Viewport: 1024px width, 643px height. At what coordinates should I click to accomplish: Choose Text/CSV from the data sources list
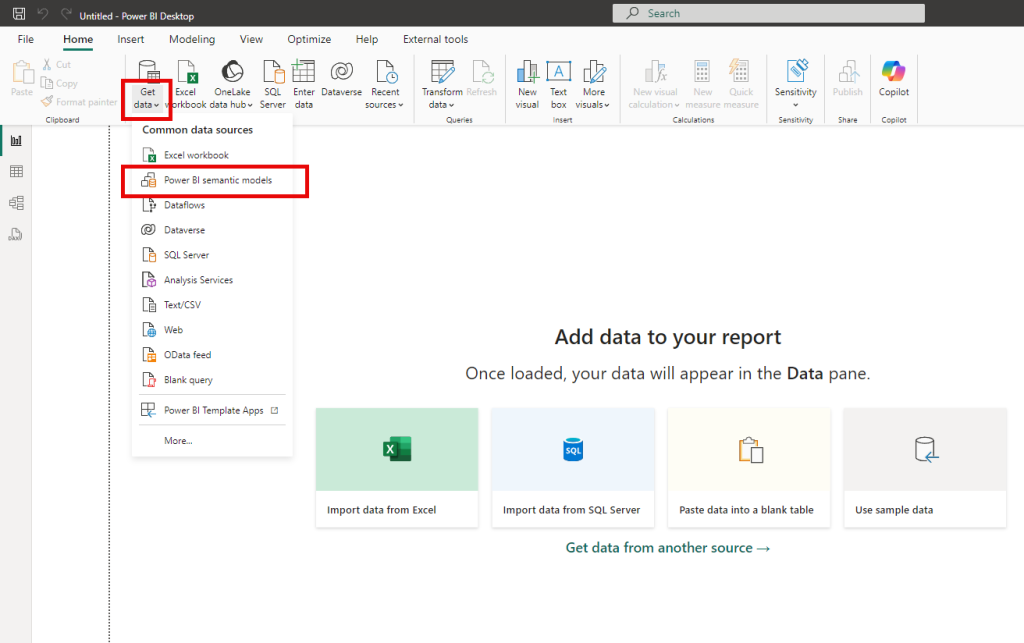point(182,305)
